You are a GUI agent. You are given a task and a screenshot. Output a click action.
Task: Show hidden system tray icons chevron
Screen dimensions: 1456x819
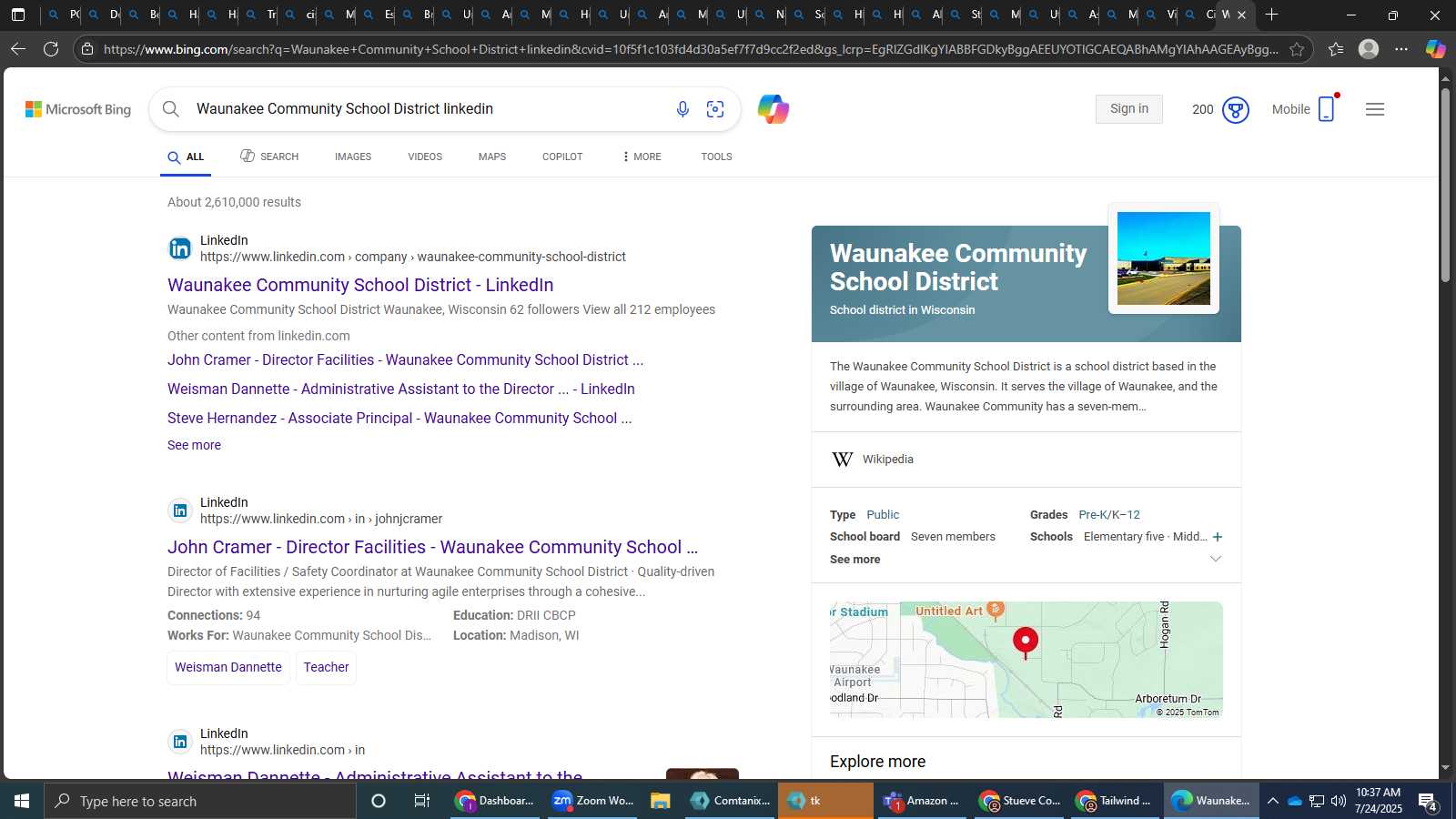tap(1273, 801)
